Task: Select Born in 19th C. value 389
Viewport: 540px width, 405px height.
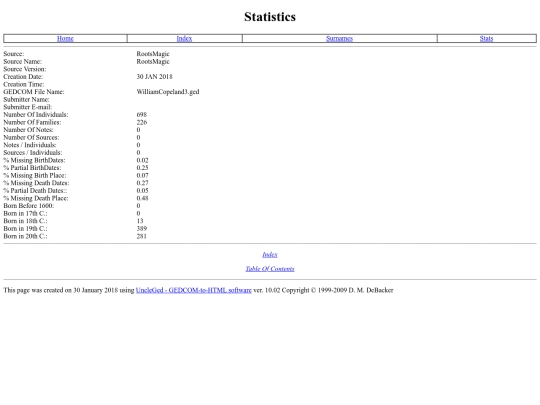Action: [x=142, y=228]
